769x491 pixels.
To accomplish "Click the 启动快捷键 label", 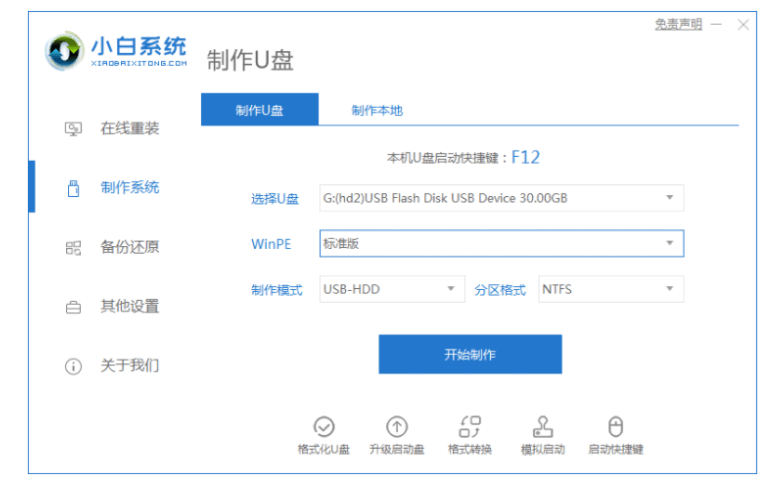I will 615,449.
